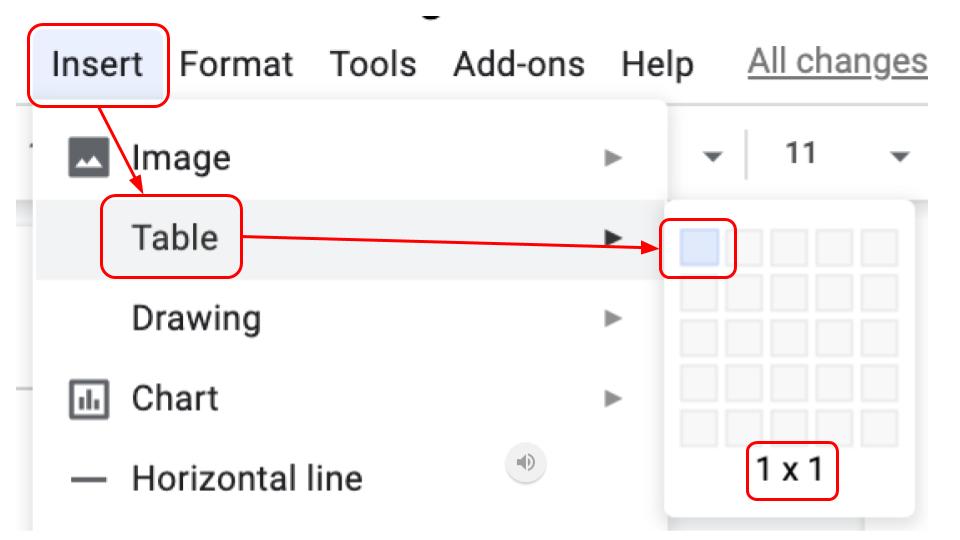Click the Horizontal line dash icon

[x=89, y=479]
